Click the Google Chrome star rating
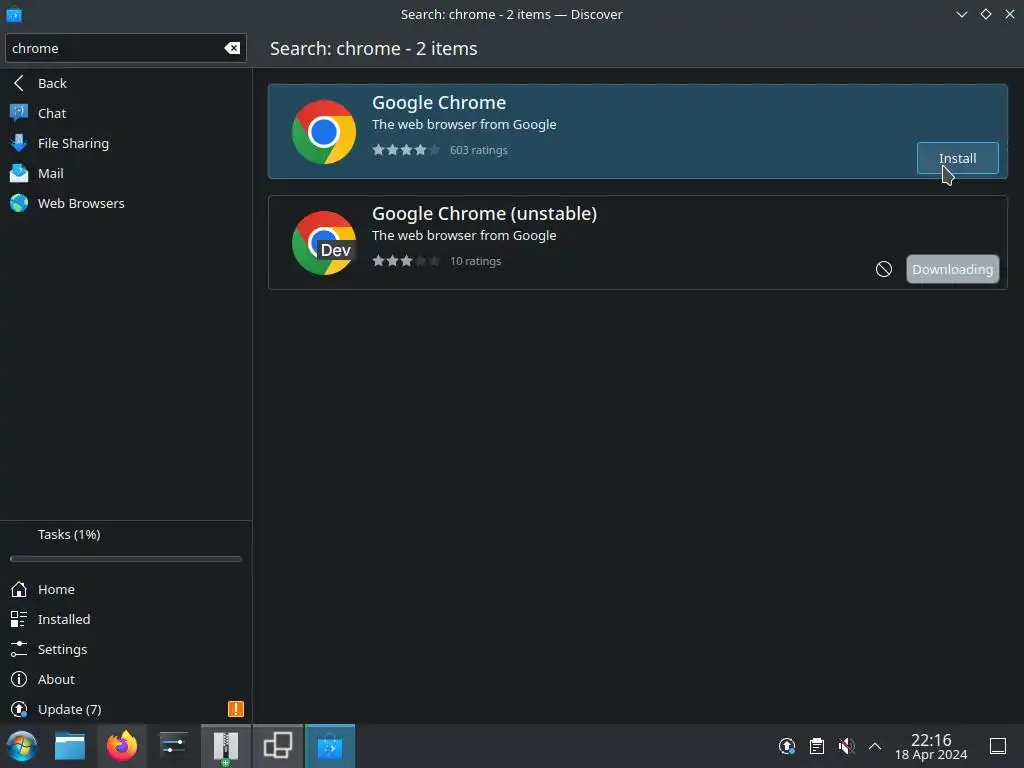The width and height of the screenshot is (1024, 768). [x=406, y=150]
